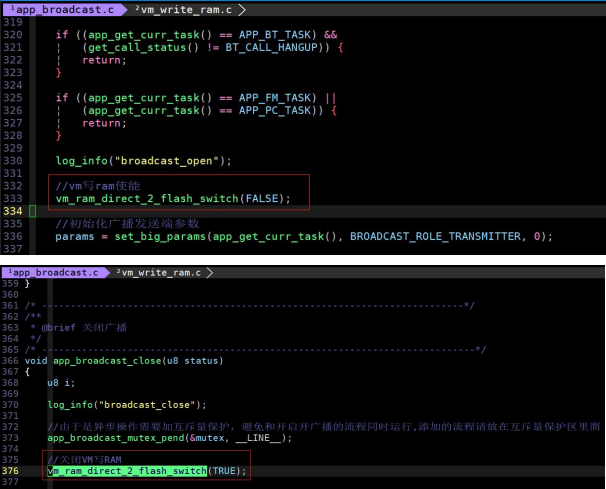Click APP_FM_TASK constant
This screenshot has height=489, width=606.
point(275,98)
